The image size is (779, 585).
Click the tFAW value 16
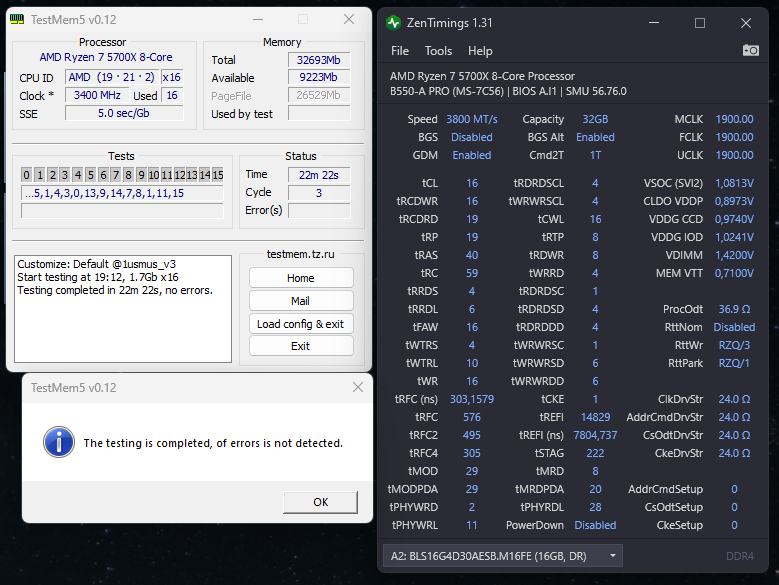pos(472,327)
